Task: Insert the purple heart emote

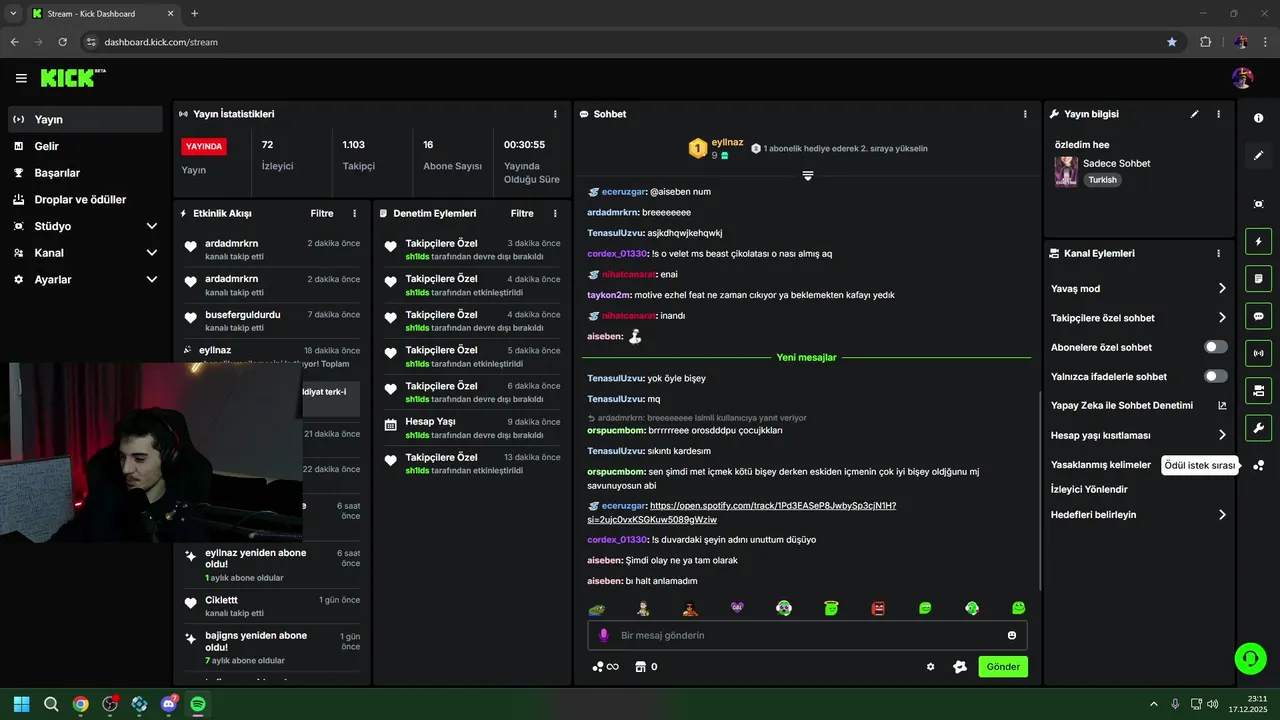Action: [x=737, y=608]
